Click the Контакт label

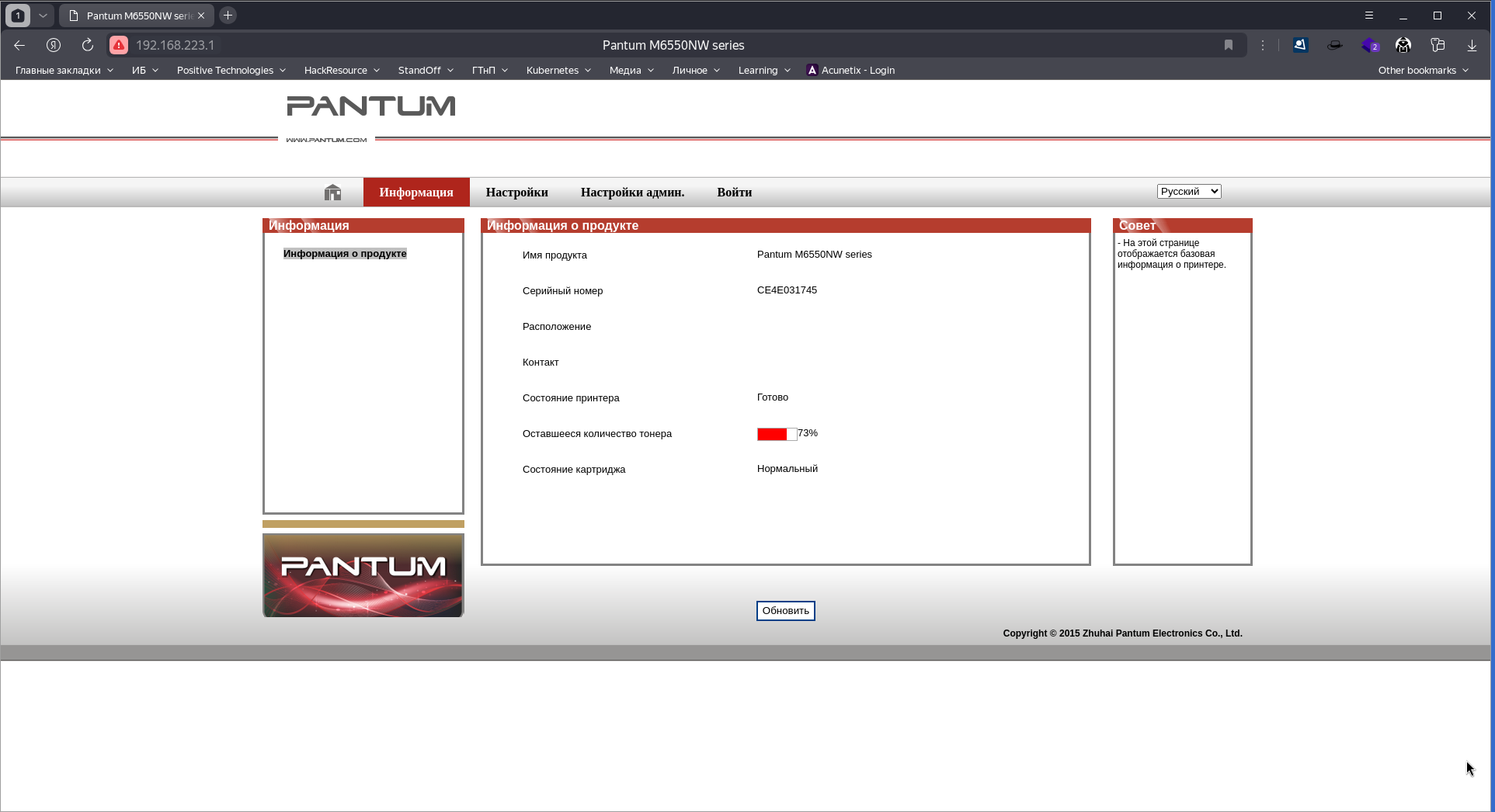point(541,363)
